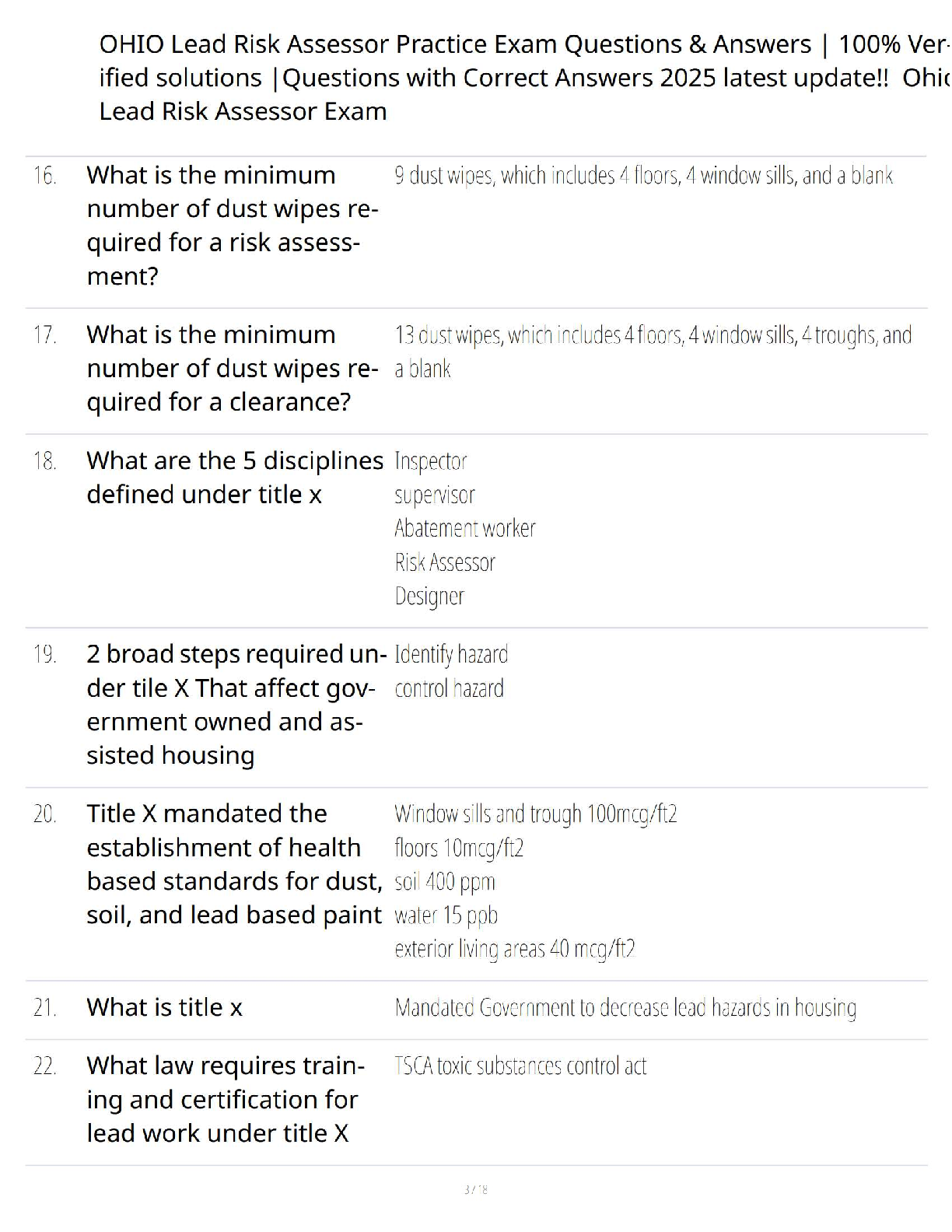Screen dimensions: 952x1232
Task: Click the 'Identify hazard' answer line
Action: (x=451, y=655)
